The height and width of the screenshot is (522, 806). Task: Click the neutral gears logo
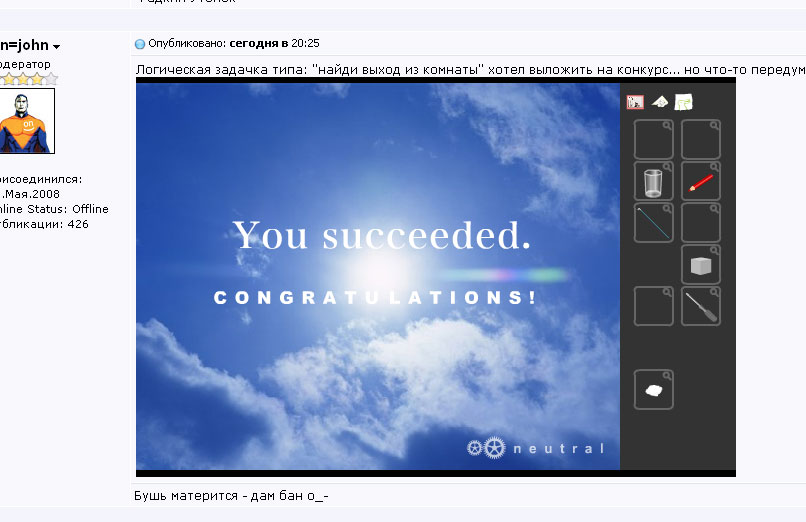(535, 448)
